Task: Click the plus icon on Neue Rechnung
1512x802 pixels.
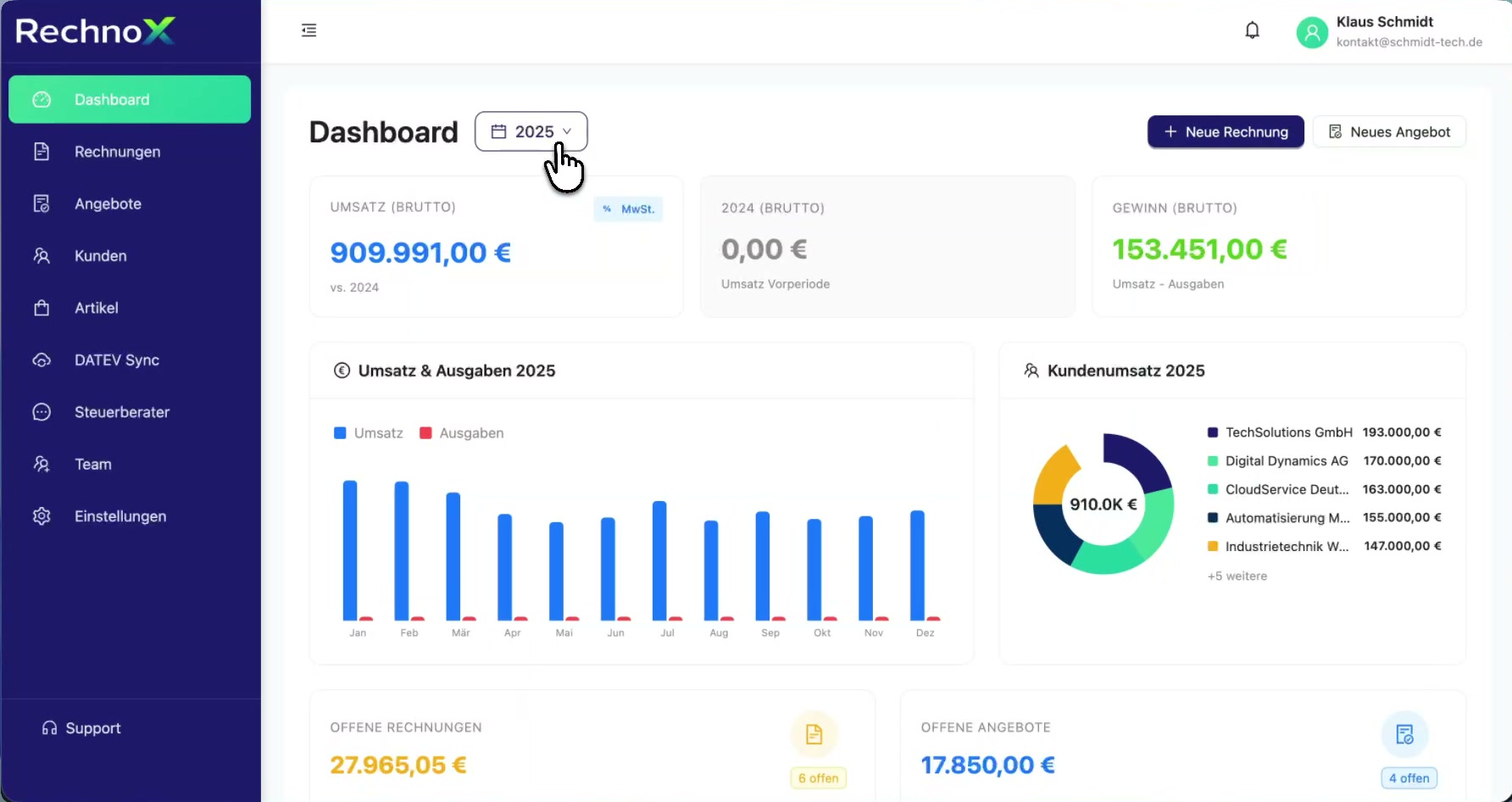Action: (1170, 131)
